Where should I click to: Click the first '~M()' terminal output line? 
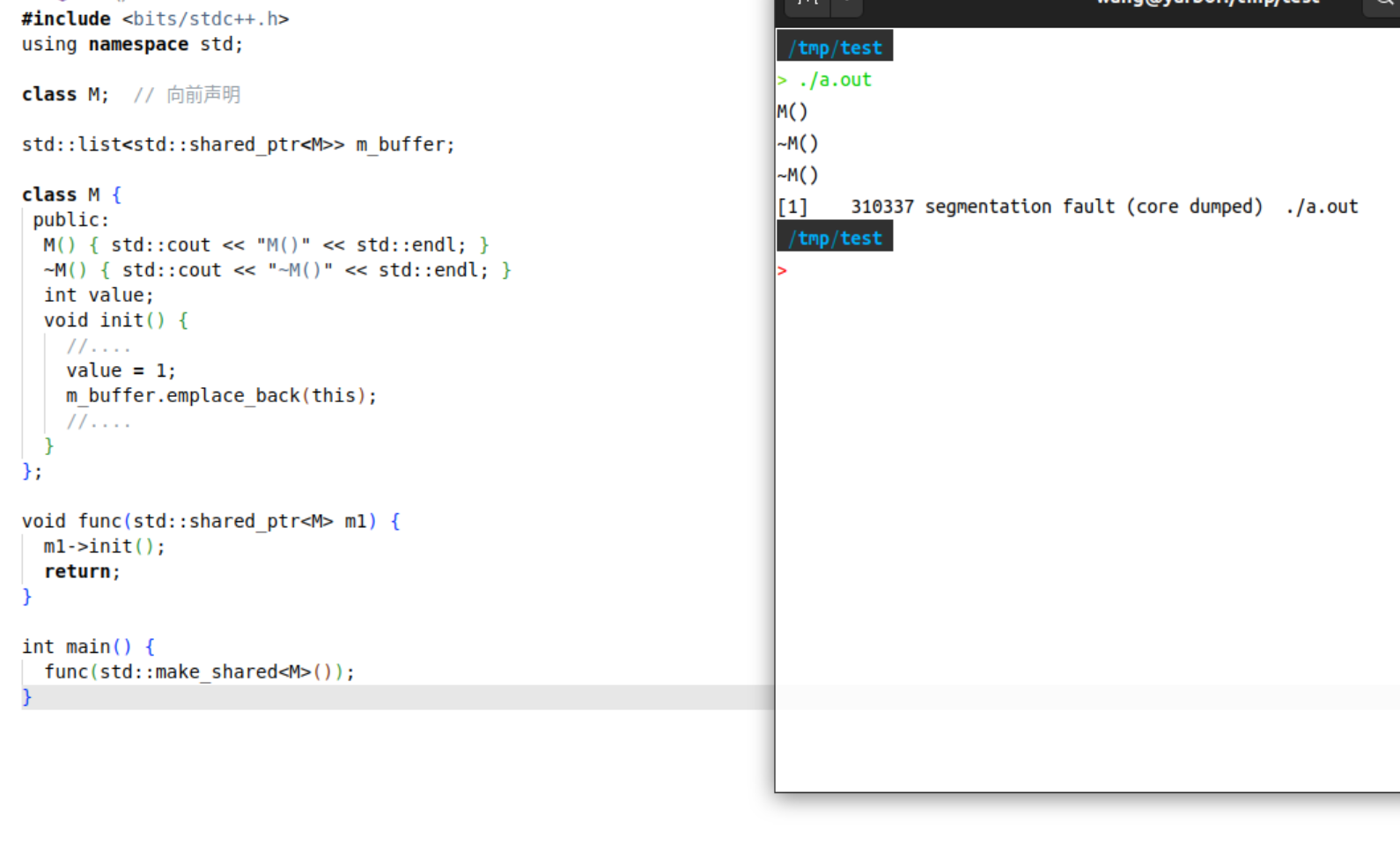coord(798,143)
